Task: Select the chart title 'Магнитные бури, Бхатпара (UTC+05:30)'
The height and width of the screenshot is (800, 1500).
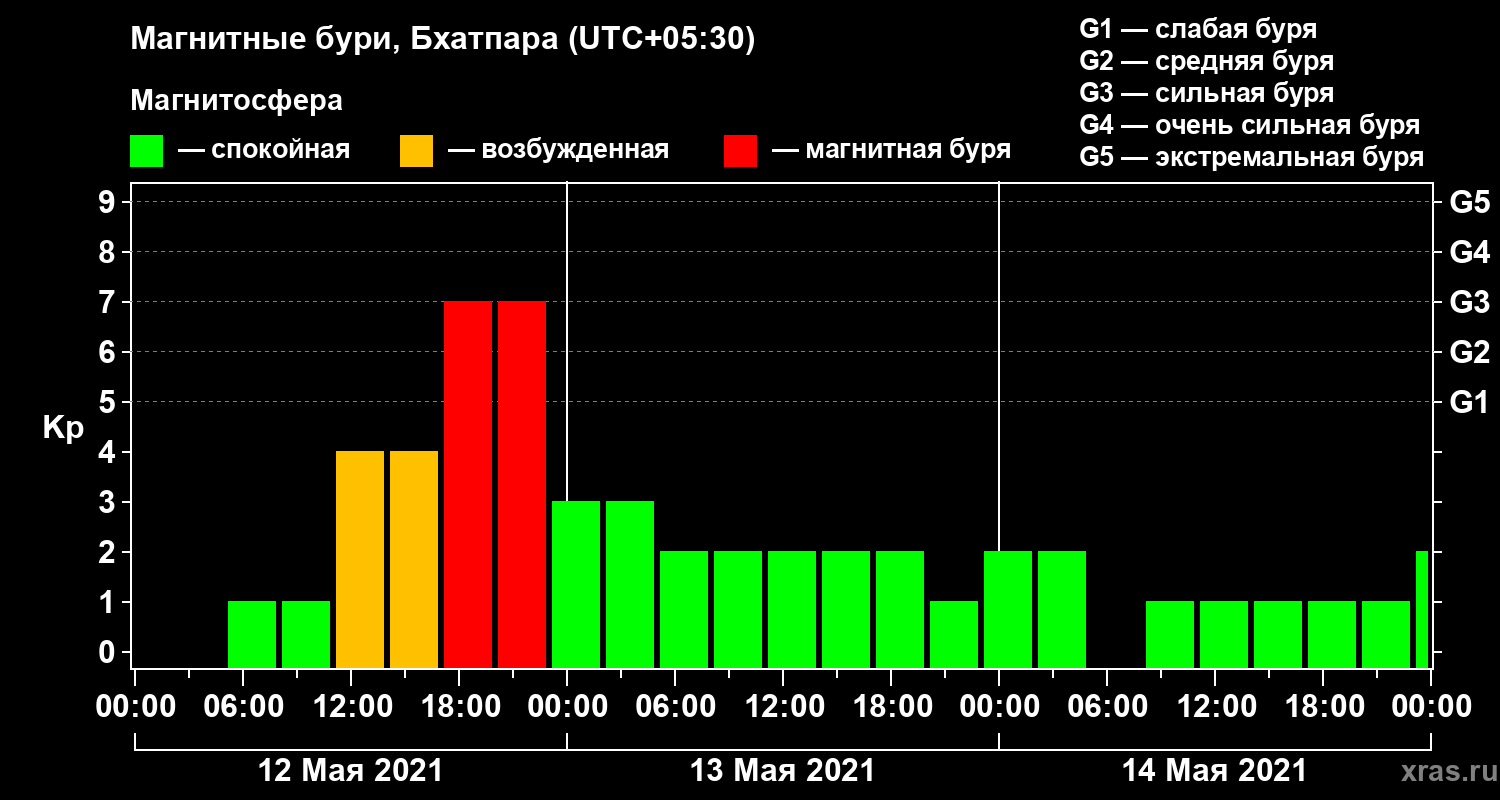Action: 443,41
